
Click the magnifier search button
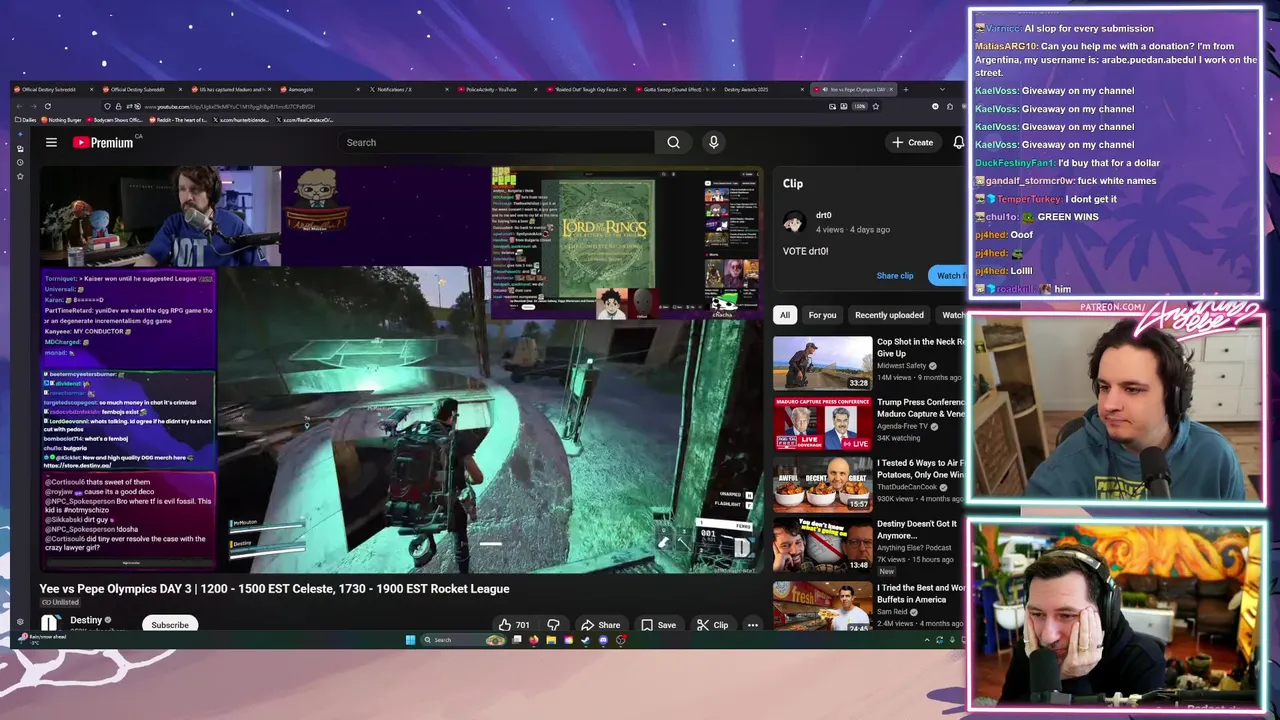pos(673,142)
